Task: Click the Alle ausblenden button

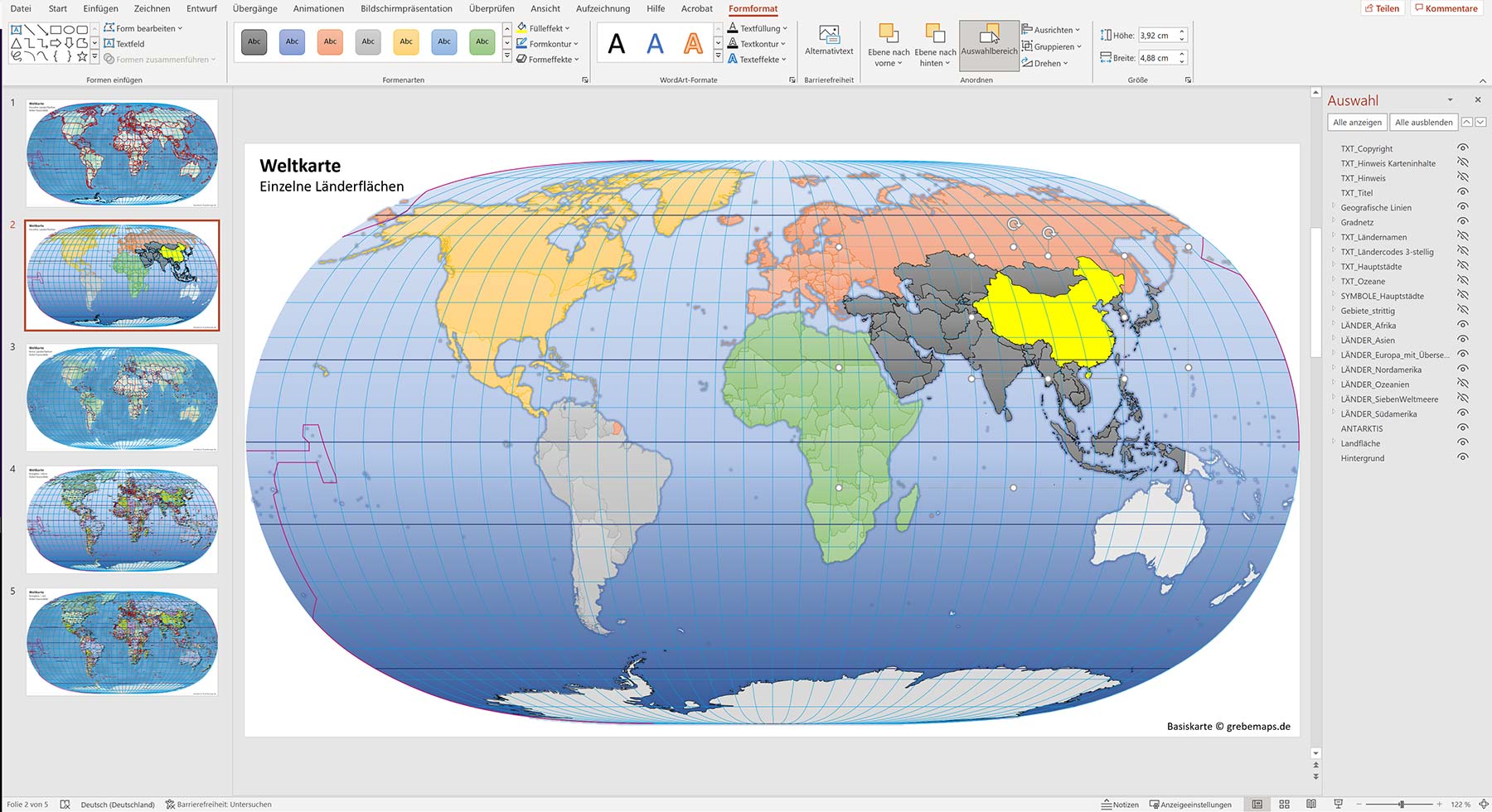Action: (1422, 122)
